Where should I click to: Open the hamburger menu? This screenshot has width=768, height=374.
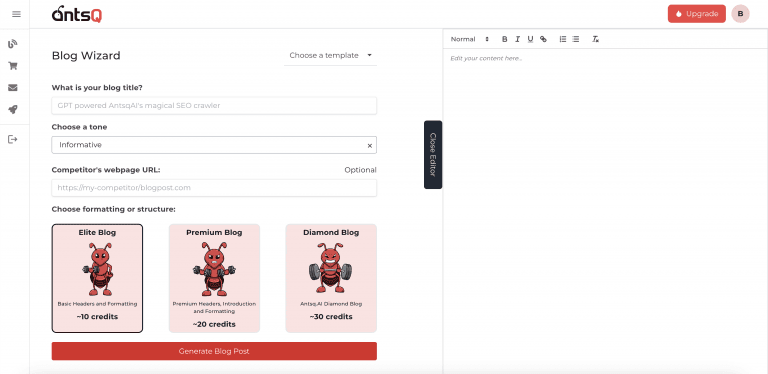pos(16,14)
